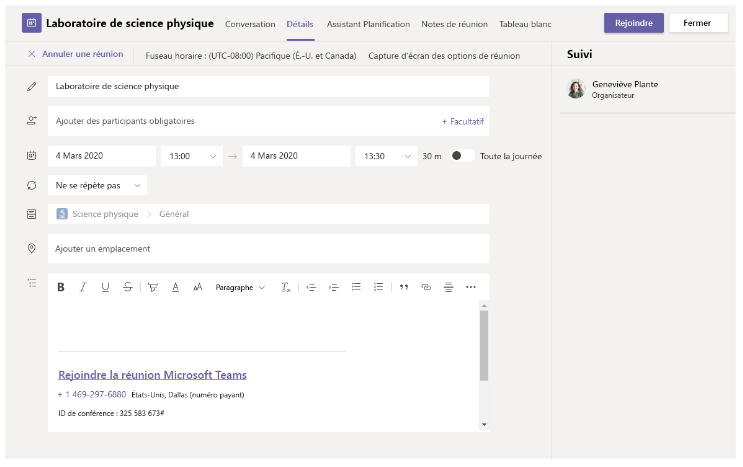743x467 pixels.
Task: Insert a bulleted list
Action: click(356, 287)
